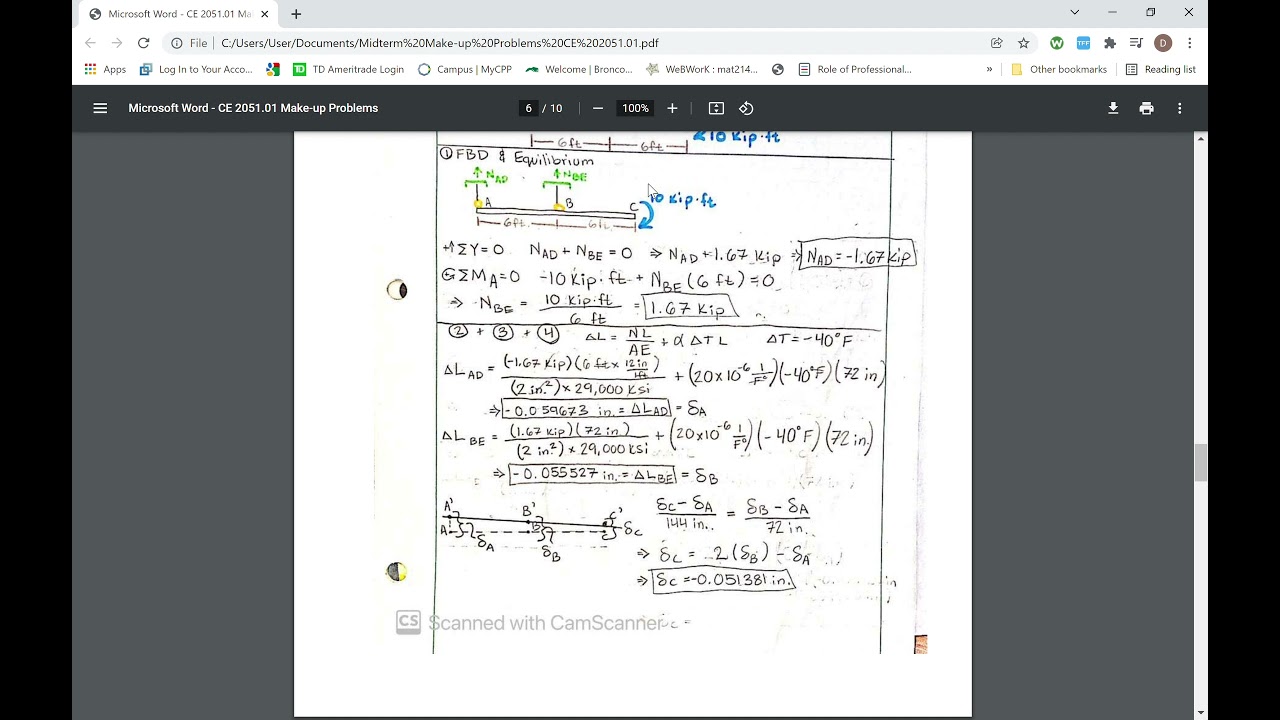Viewport: 1280px width, 720px height.
Task: Download the PDF file
Action: coord(1113,108)
